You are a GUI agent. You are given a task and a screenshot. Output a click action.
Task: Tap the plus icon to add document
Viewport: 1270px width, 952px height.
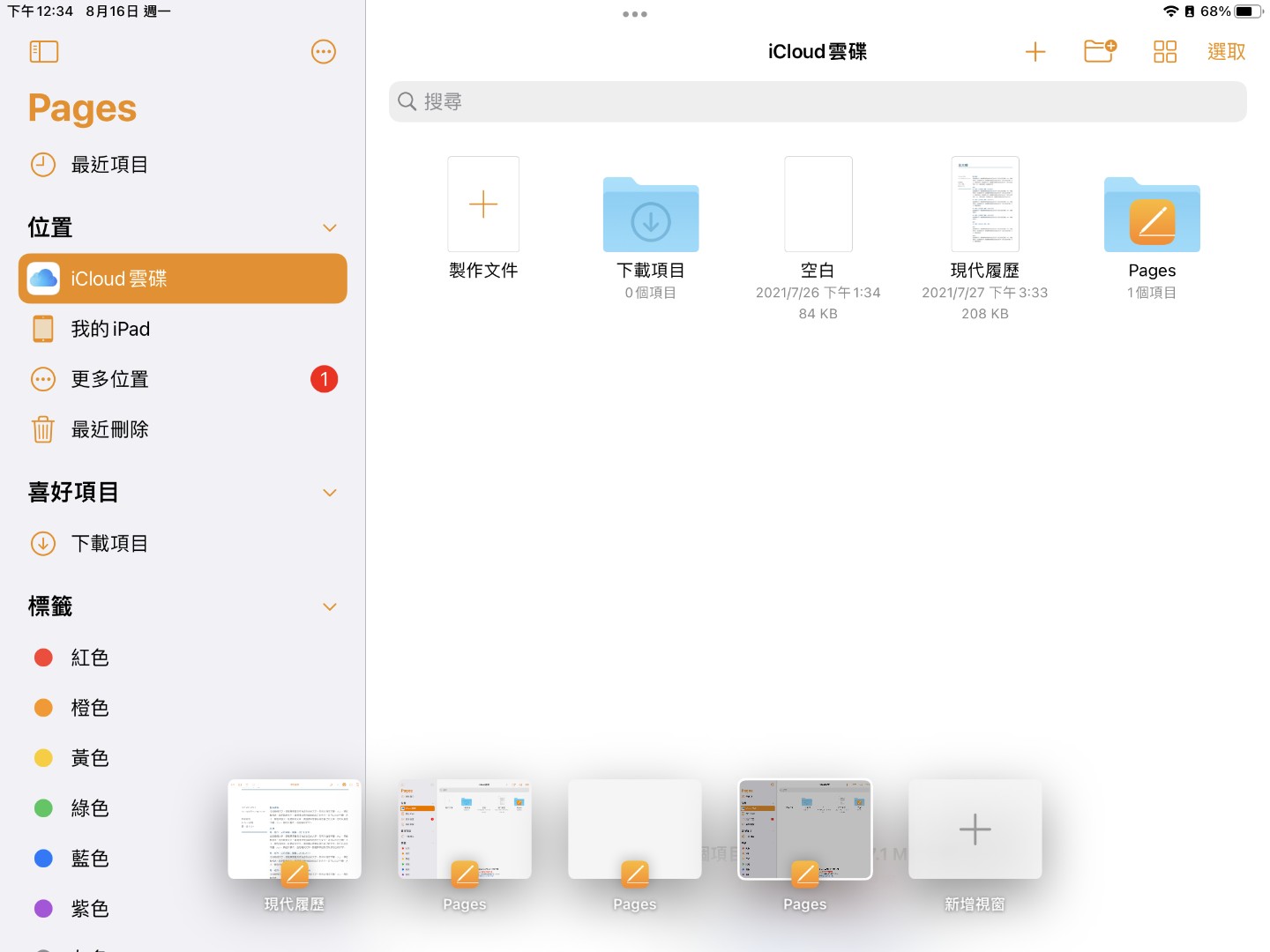[1035, 52]
